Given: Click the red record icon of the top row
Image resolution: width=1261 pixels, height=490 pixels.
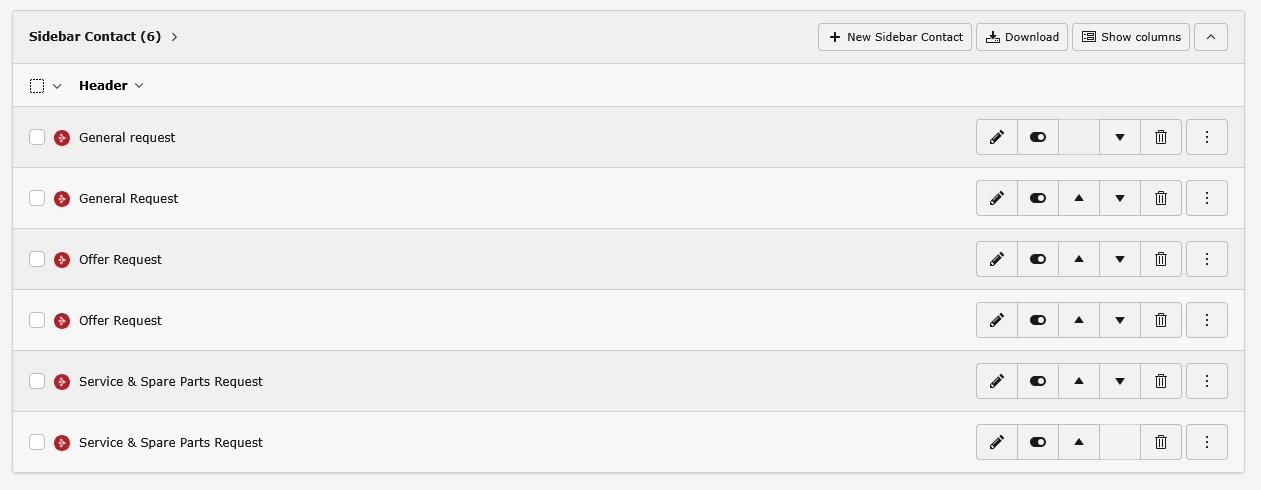Looking at the screenshot, I should pos(62,137).
